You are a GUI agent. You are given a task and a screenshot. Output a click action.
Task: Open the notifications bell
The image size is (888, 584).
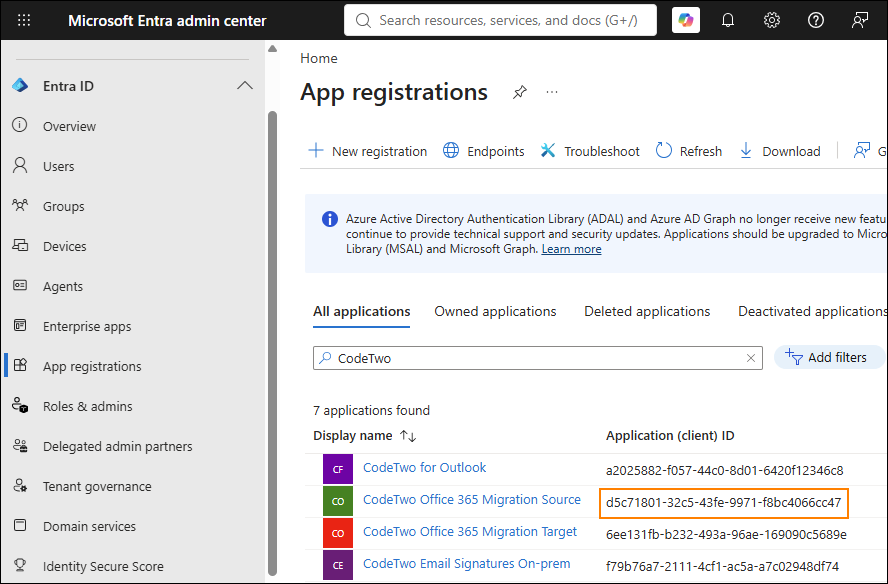[x=728, y=20]
